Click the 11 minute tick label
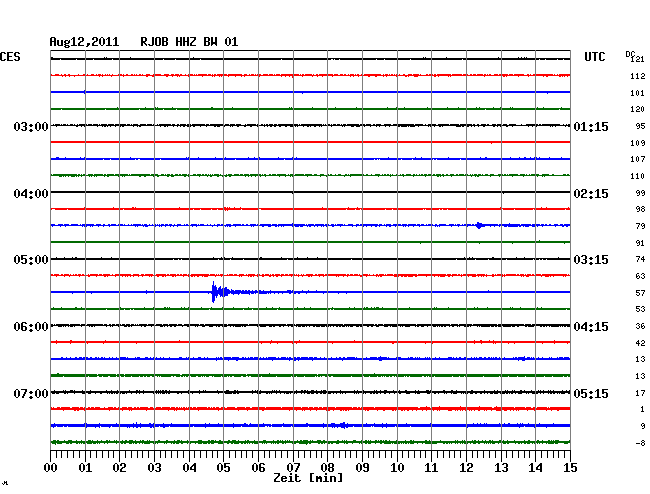Screen dimensions: 650x494 tap(432, 468)
